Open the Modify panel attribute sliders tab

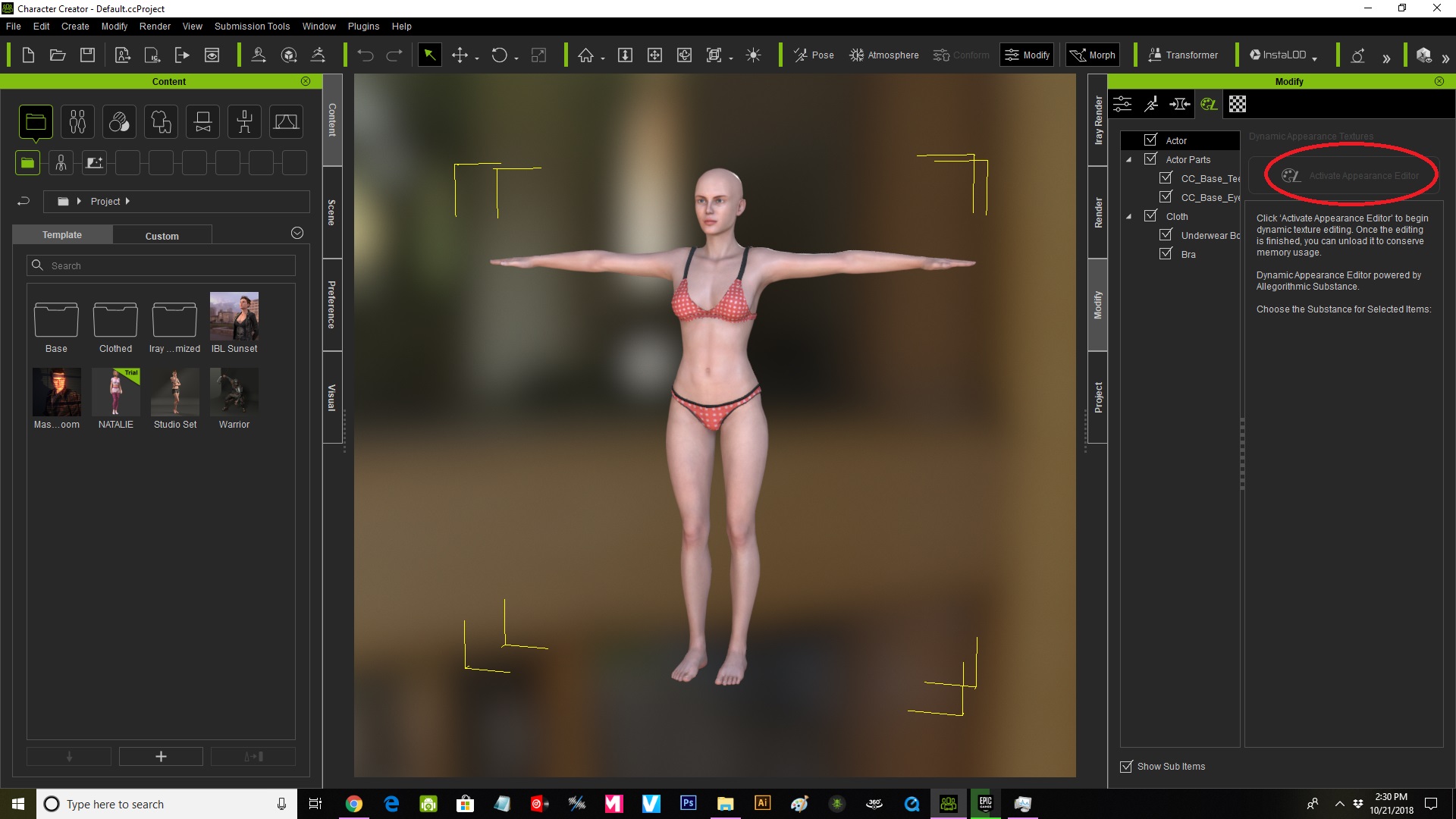(1122, 105)
